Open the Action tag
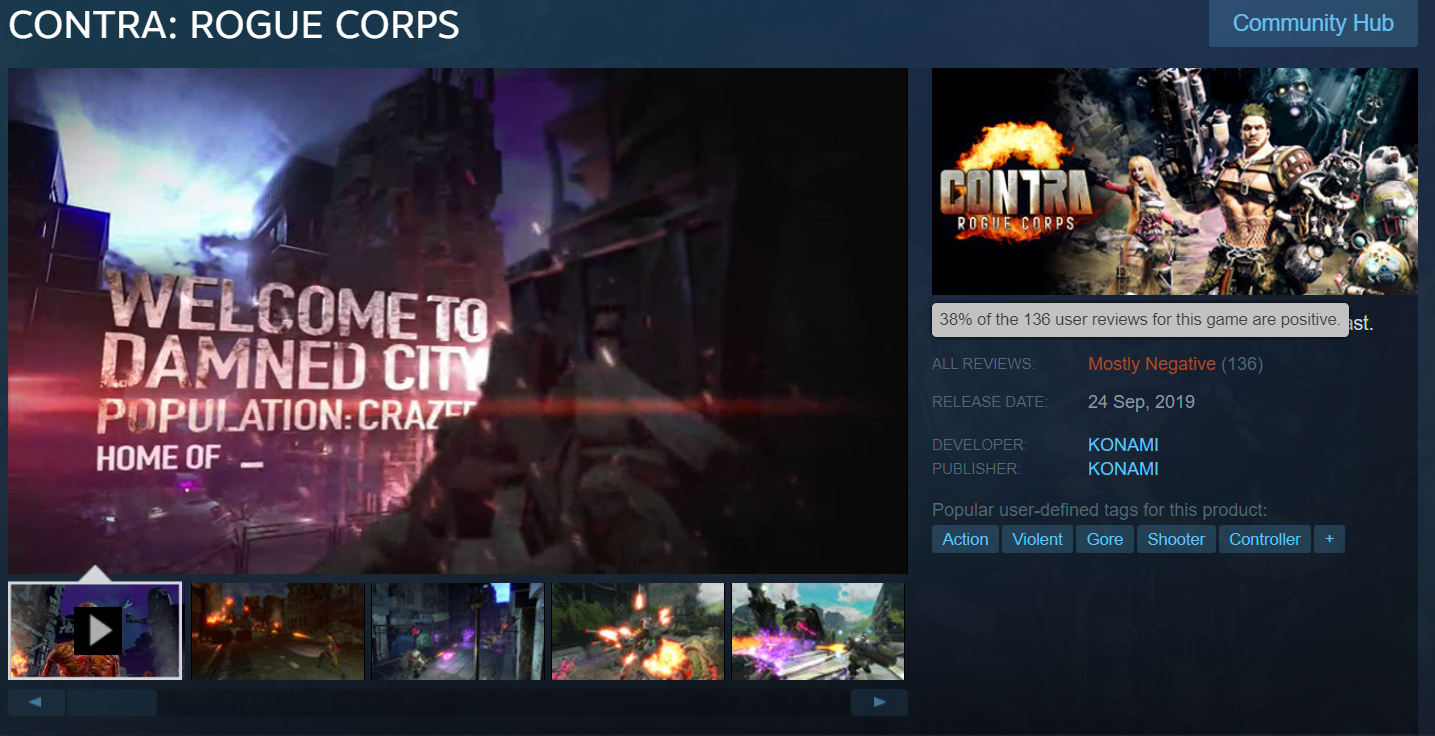This screenshot has width=1435, height=736. pos(965,539)
